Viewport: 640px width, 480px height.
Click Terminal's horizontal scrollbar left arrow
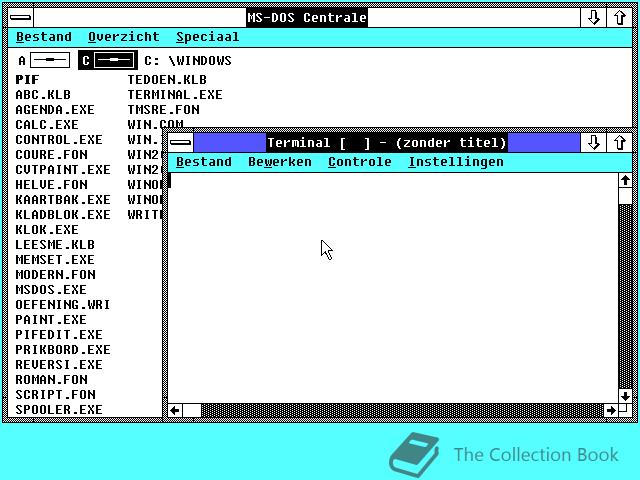[x=175, y=410]
